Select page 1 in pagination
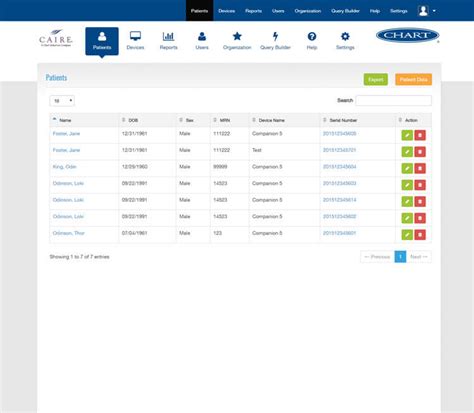Image resolution: width=474 pixels, height=413 pixels. click(400, 257)
